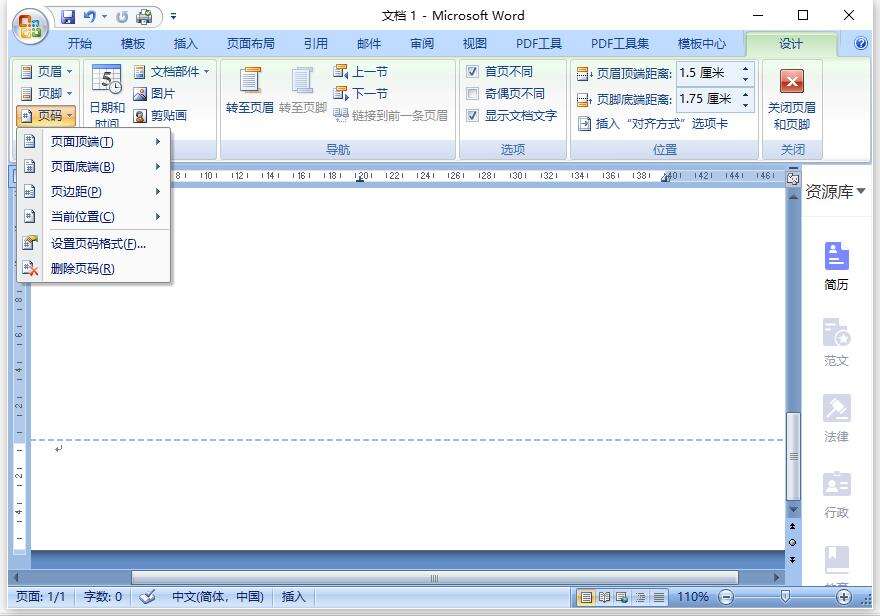This screenshot has width=880, height=616.
Task: Click the 页面: 1/1 status indicator
Action: point(40,596)
